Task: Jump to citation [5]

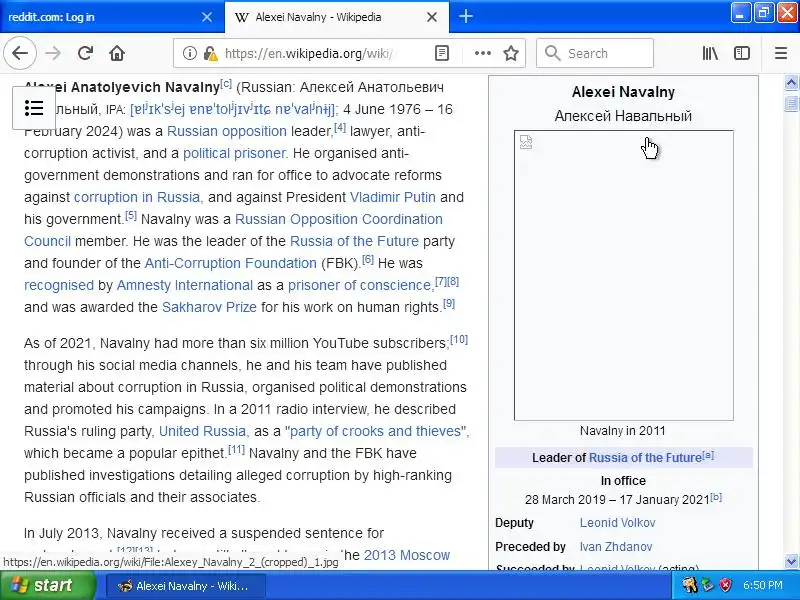Action: click(131, 215)
